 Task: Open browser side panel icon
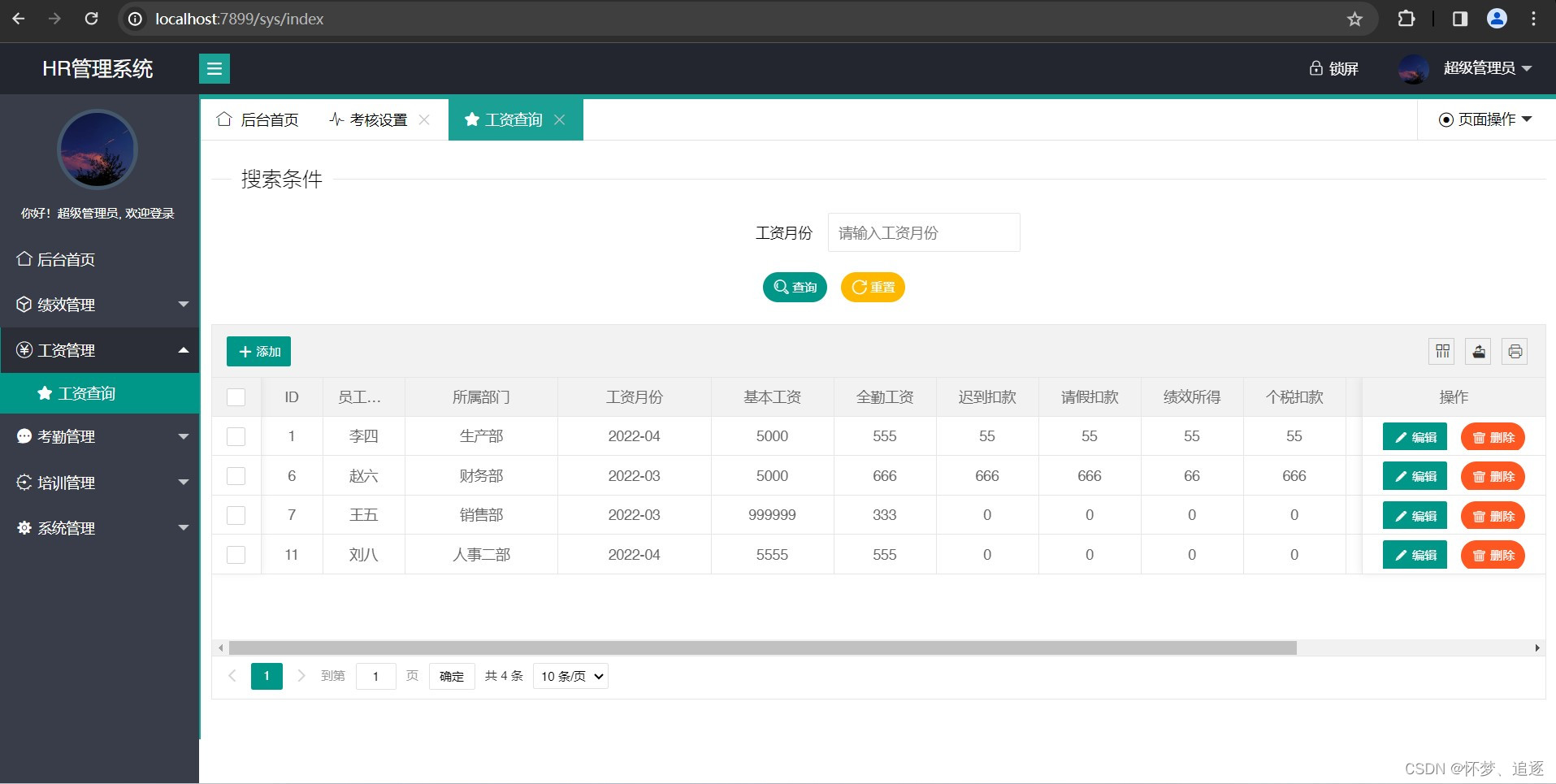1459,19
